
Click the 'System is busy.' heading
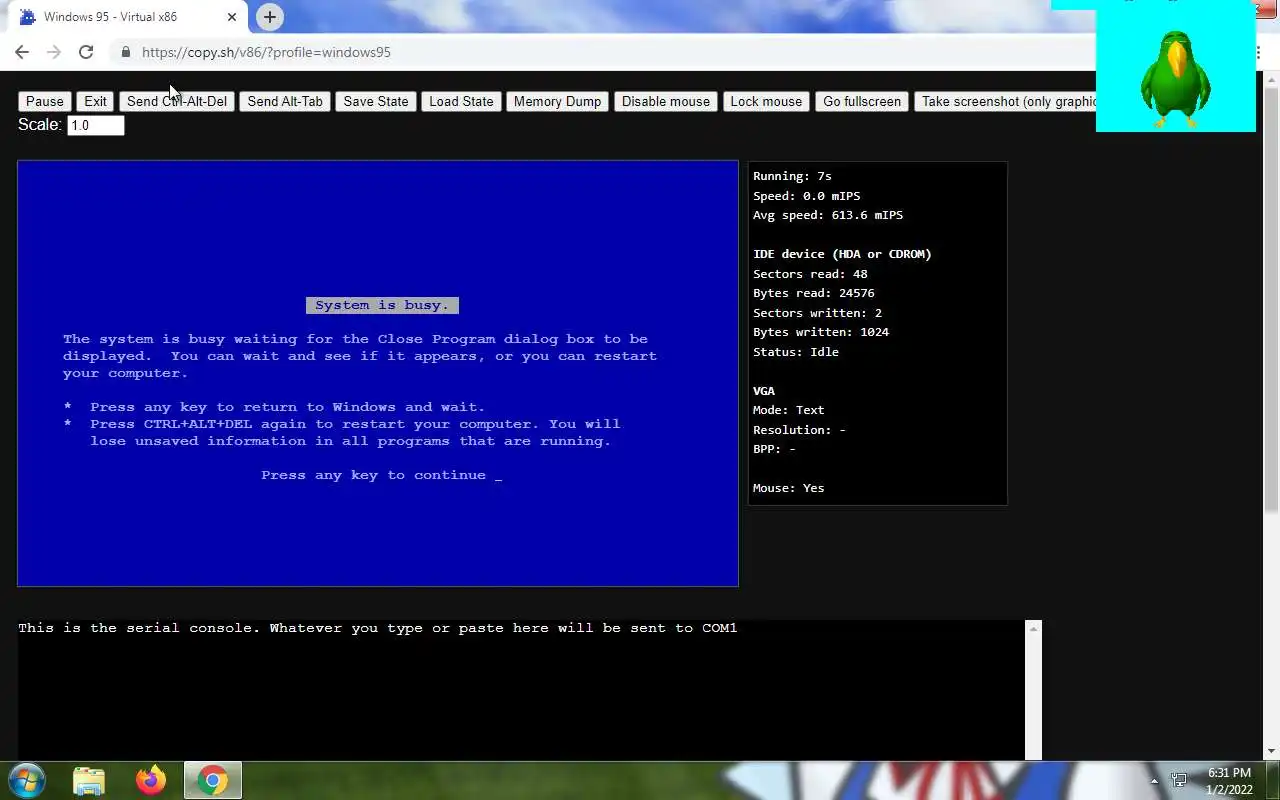(382, 305)
